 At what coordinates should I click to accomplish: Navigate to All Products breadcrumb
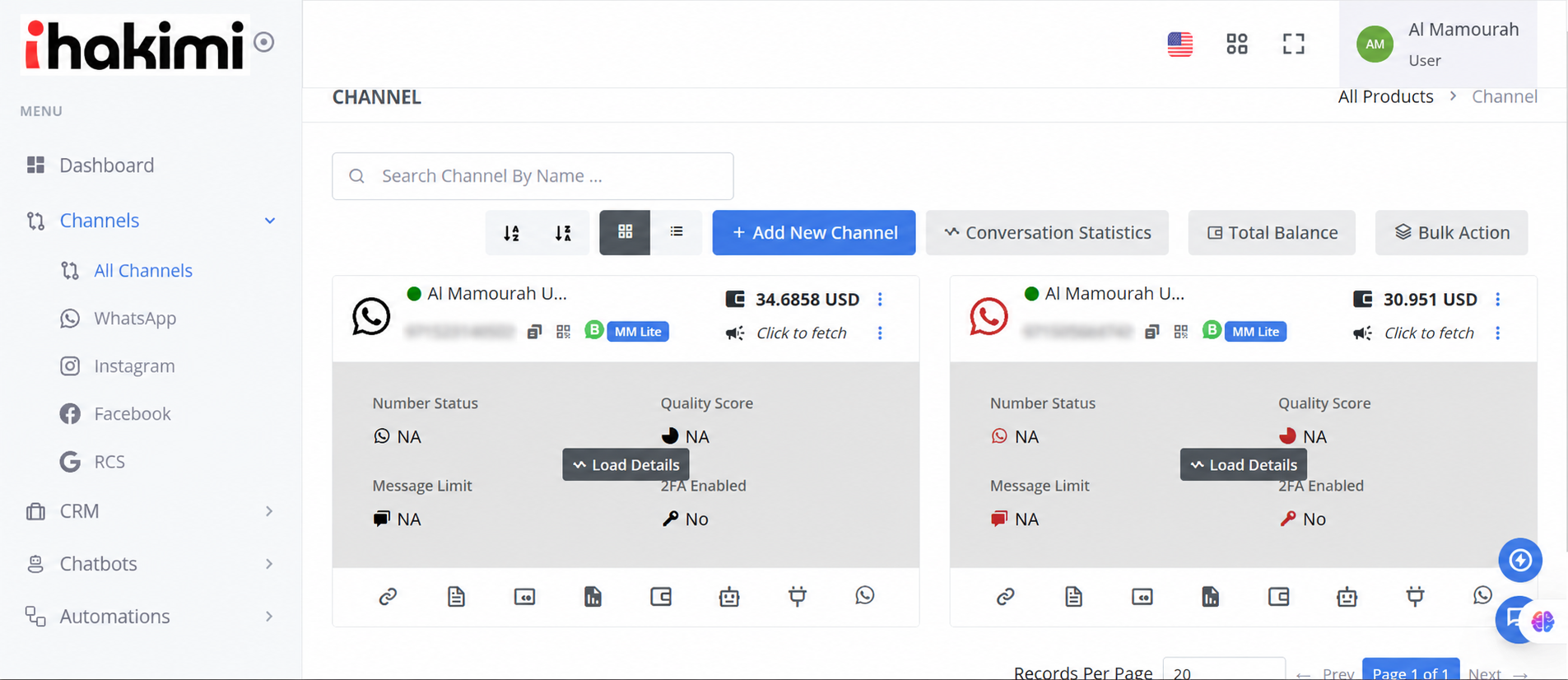click(1385, 96)
